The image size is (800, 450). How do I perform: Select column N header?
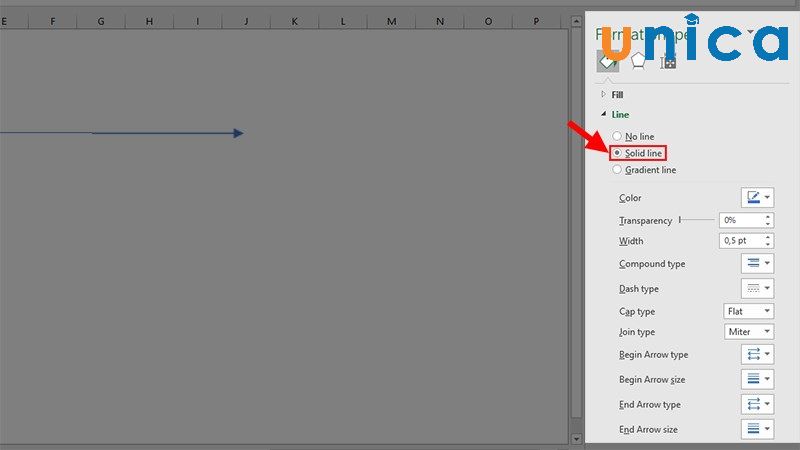440,21
